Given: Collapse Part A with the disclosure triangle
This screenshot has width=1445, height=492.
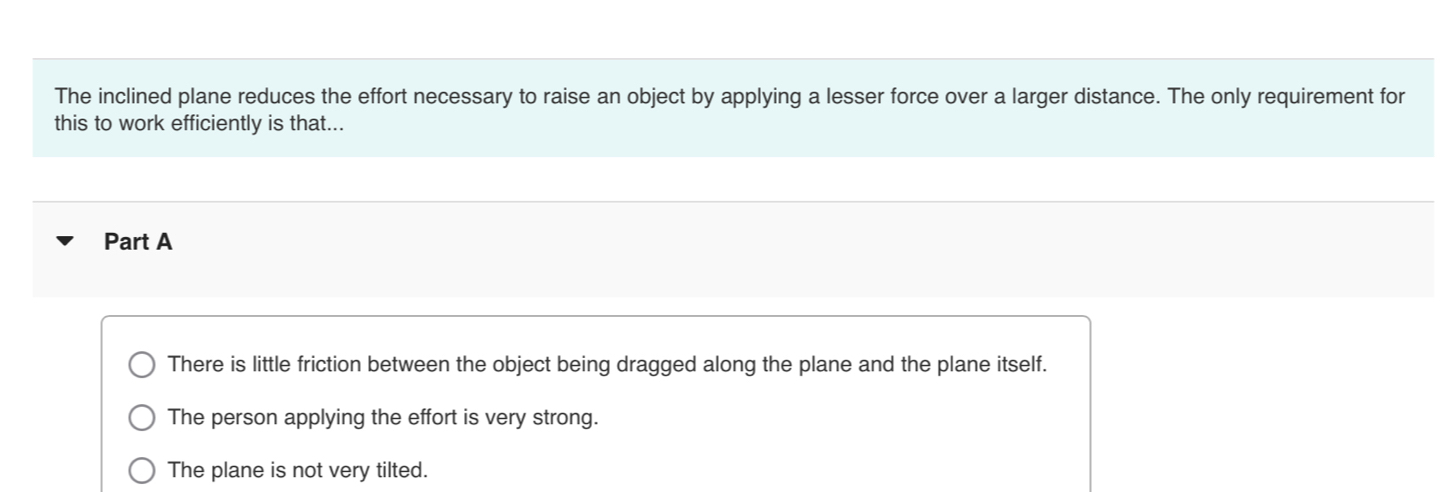Looking at the screenshot, I should pos(65,242).
